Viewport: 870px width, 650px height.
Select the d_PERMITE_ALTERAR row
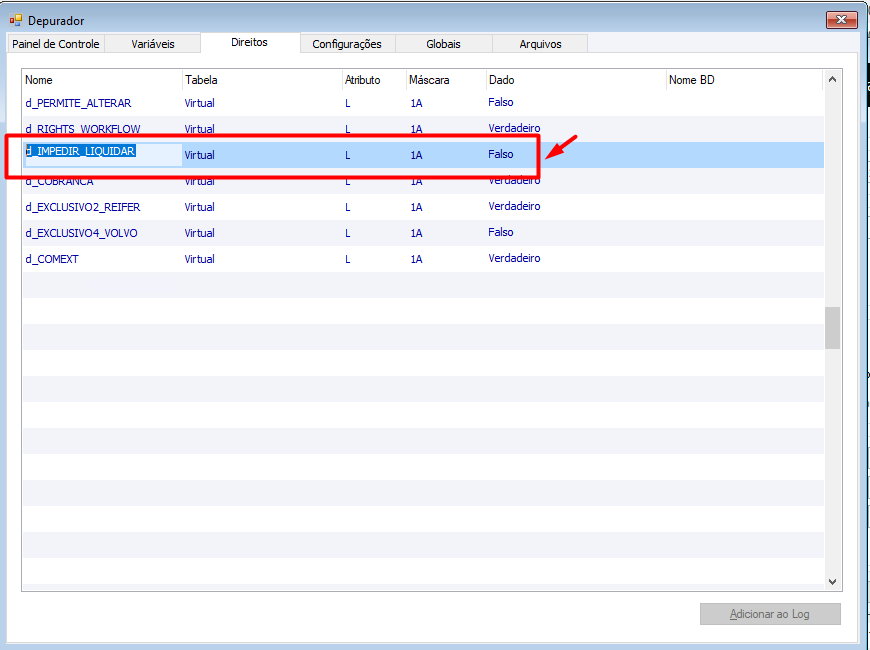click(423, 103)
